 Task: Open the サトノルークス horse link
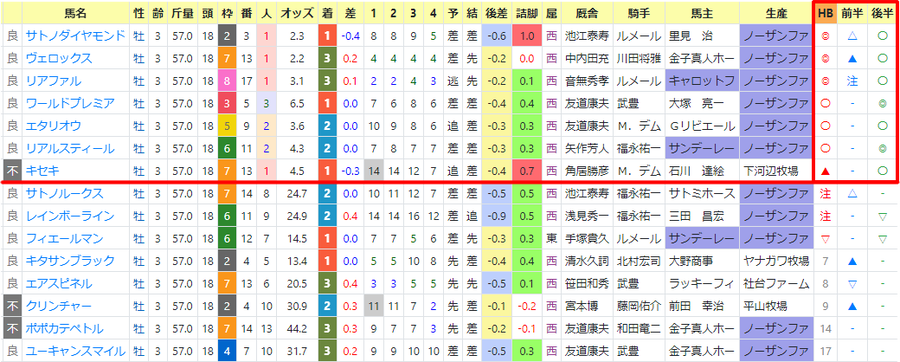click(x=64, y=193)
